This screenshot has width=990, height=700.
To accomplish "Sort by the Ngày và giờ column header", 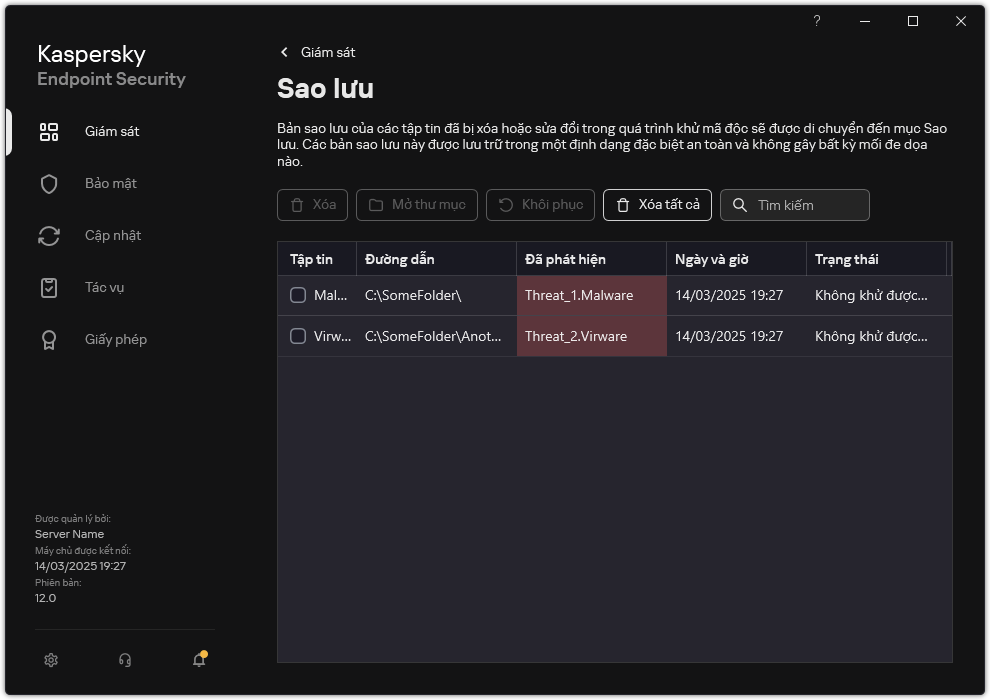I will coord(712,259).
